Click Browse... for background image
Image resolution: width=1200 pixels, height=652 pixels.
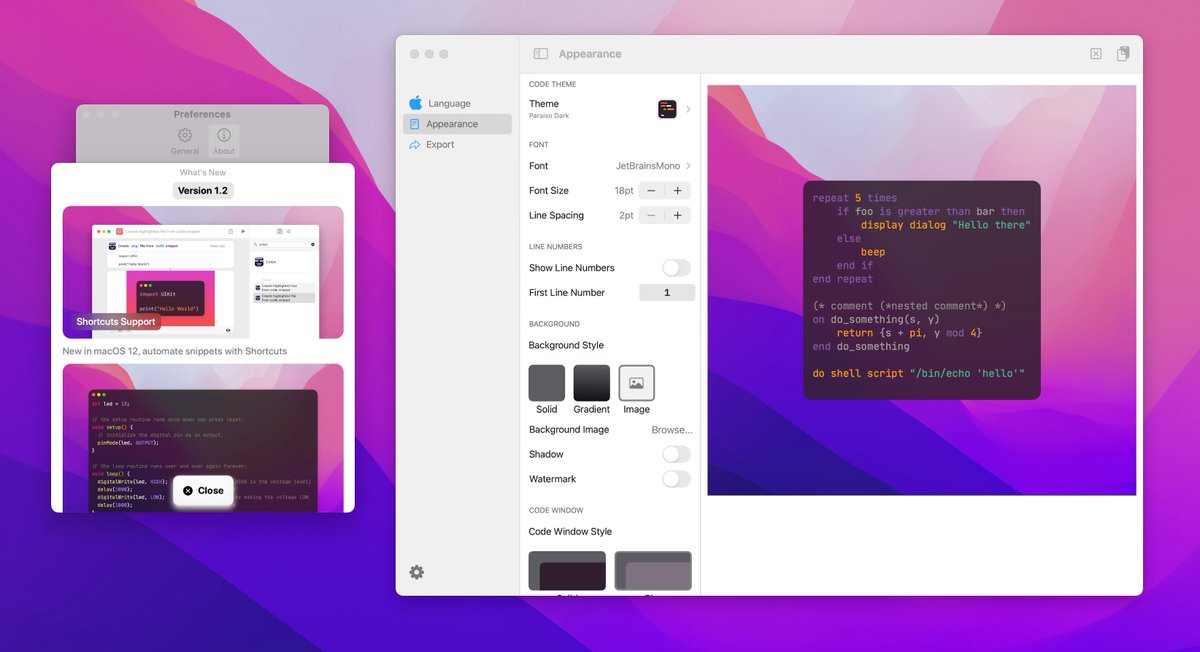click(x=672, y=430)
